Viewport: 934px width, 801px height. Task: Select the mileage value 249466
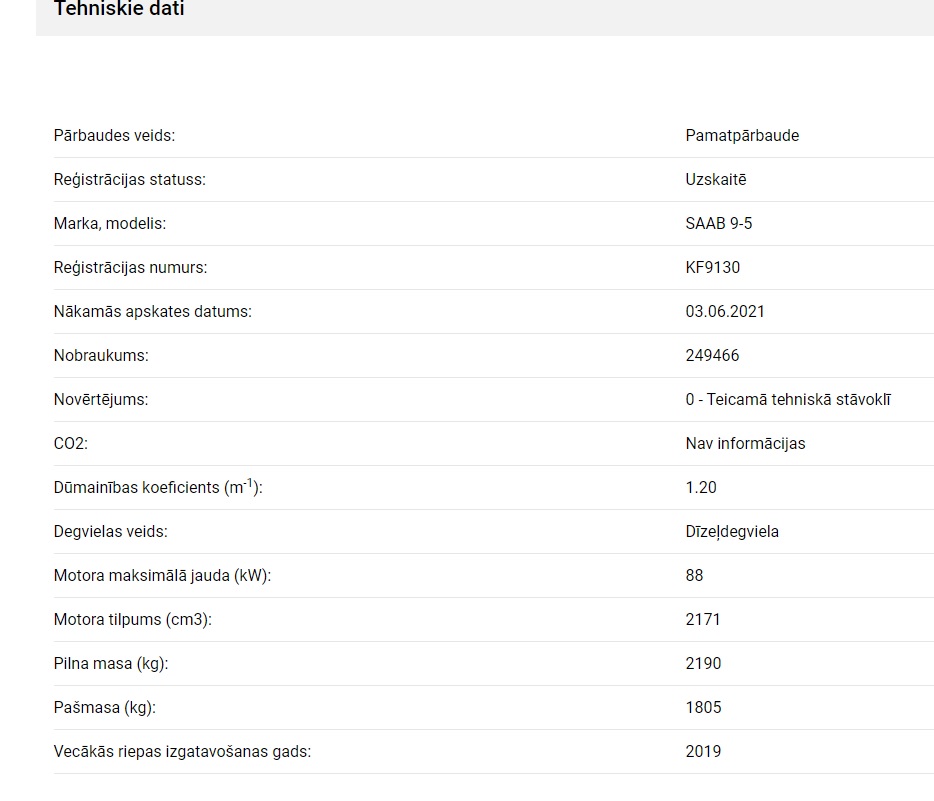(712, 356)
